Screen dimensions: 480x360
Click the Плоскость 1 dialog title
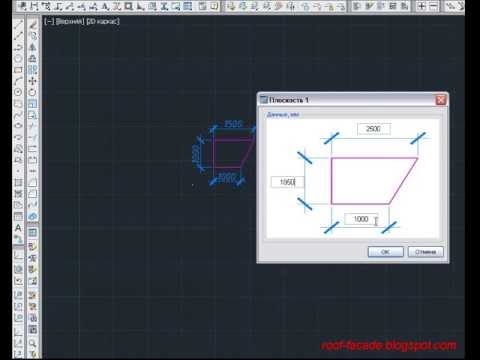click(x=289, y=100)
